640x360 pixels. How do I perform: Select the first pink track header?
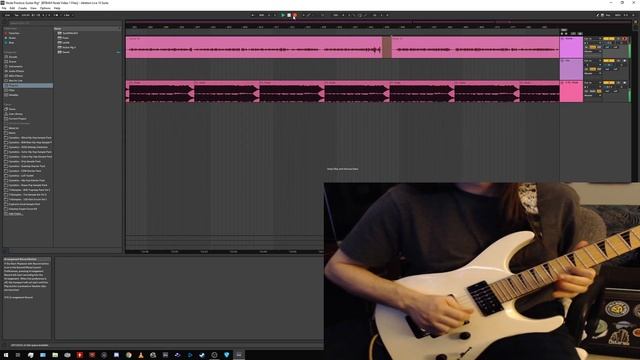click(x=571, y=47)
